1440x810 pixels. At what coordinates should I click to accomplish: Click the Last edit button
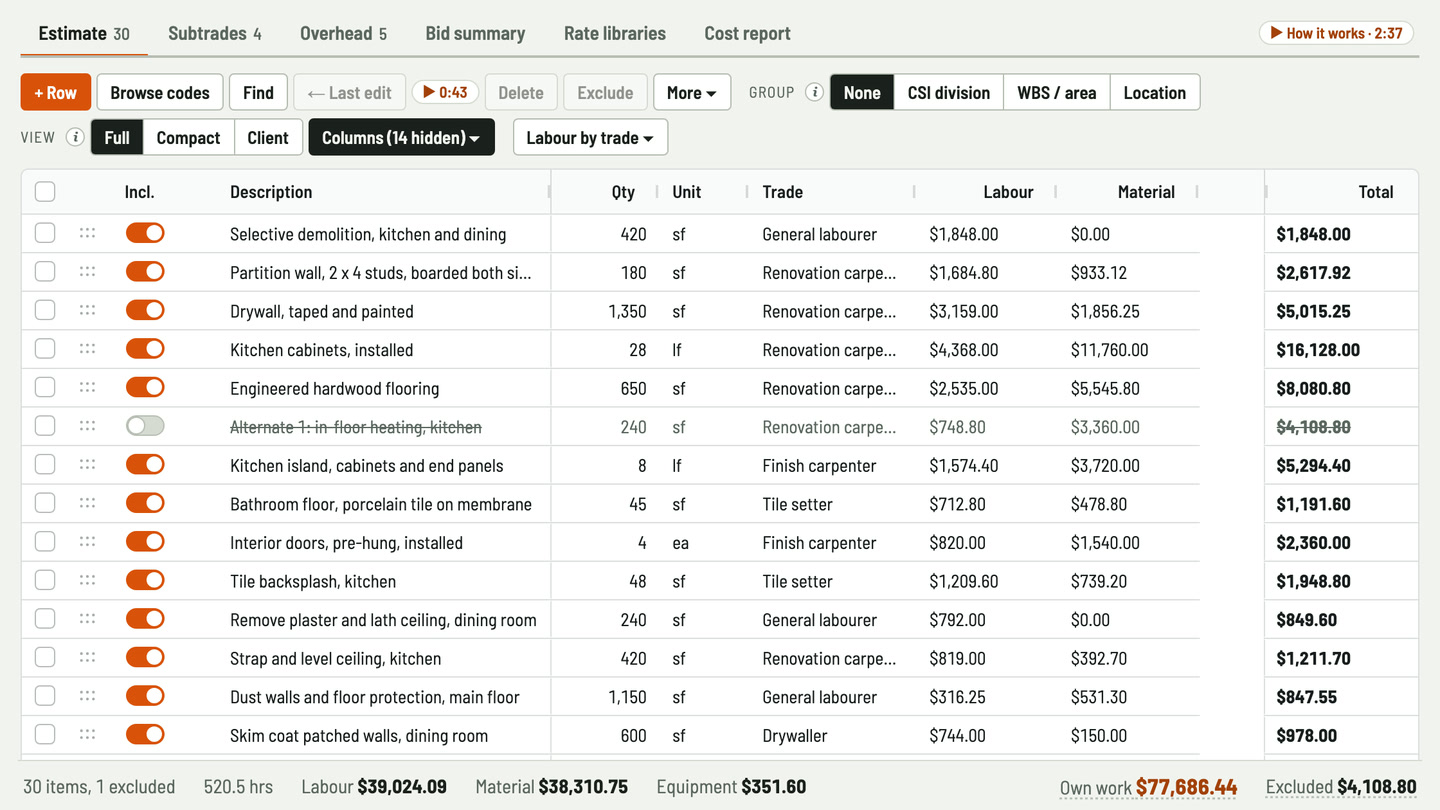pos(350,92)
